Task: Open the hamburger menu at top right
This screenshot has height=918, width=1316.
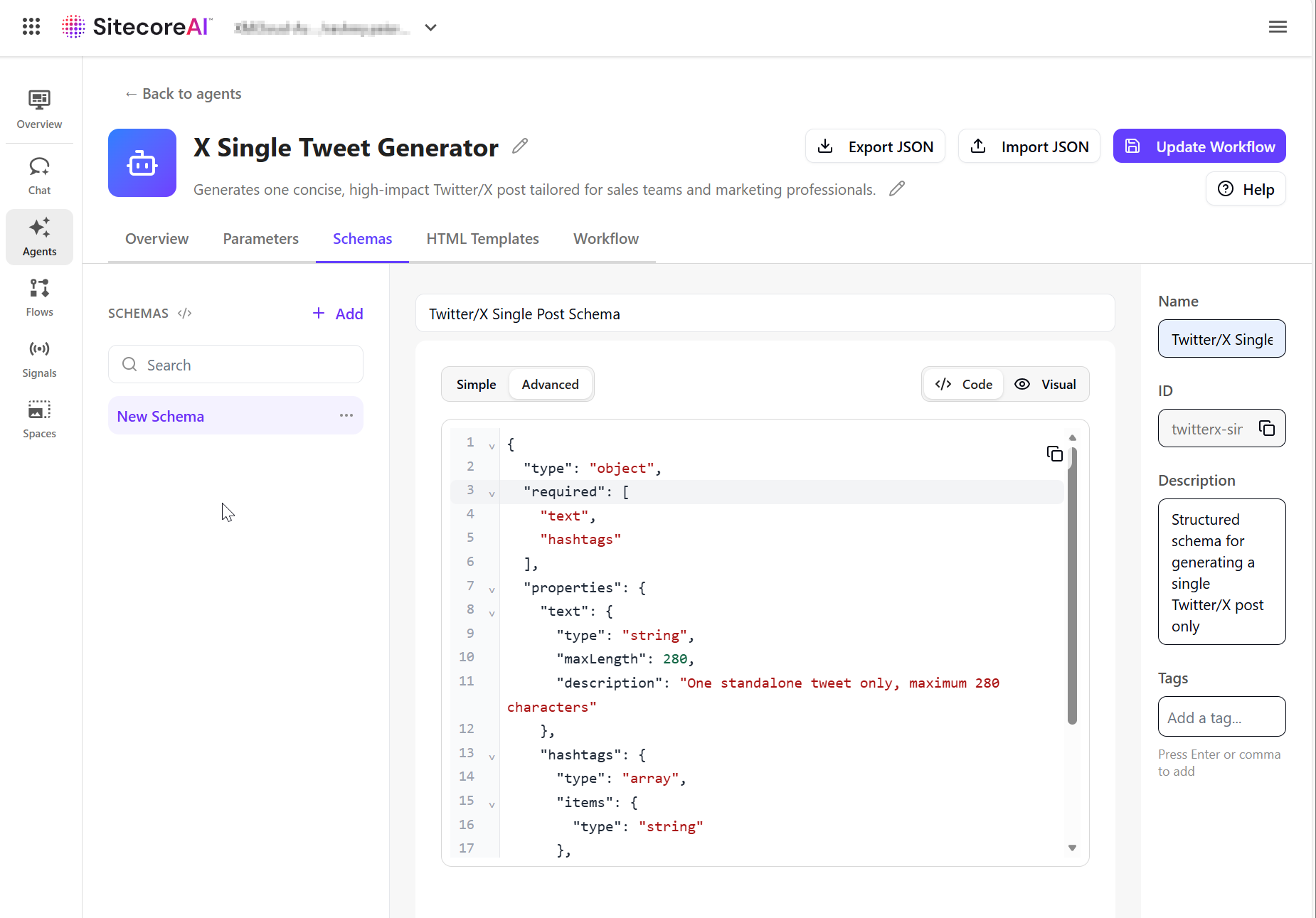Action: 1278,27
